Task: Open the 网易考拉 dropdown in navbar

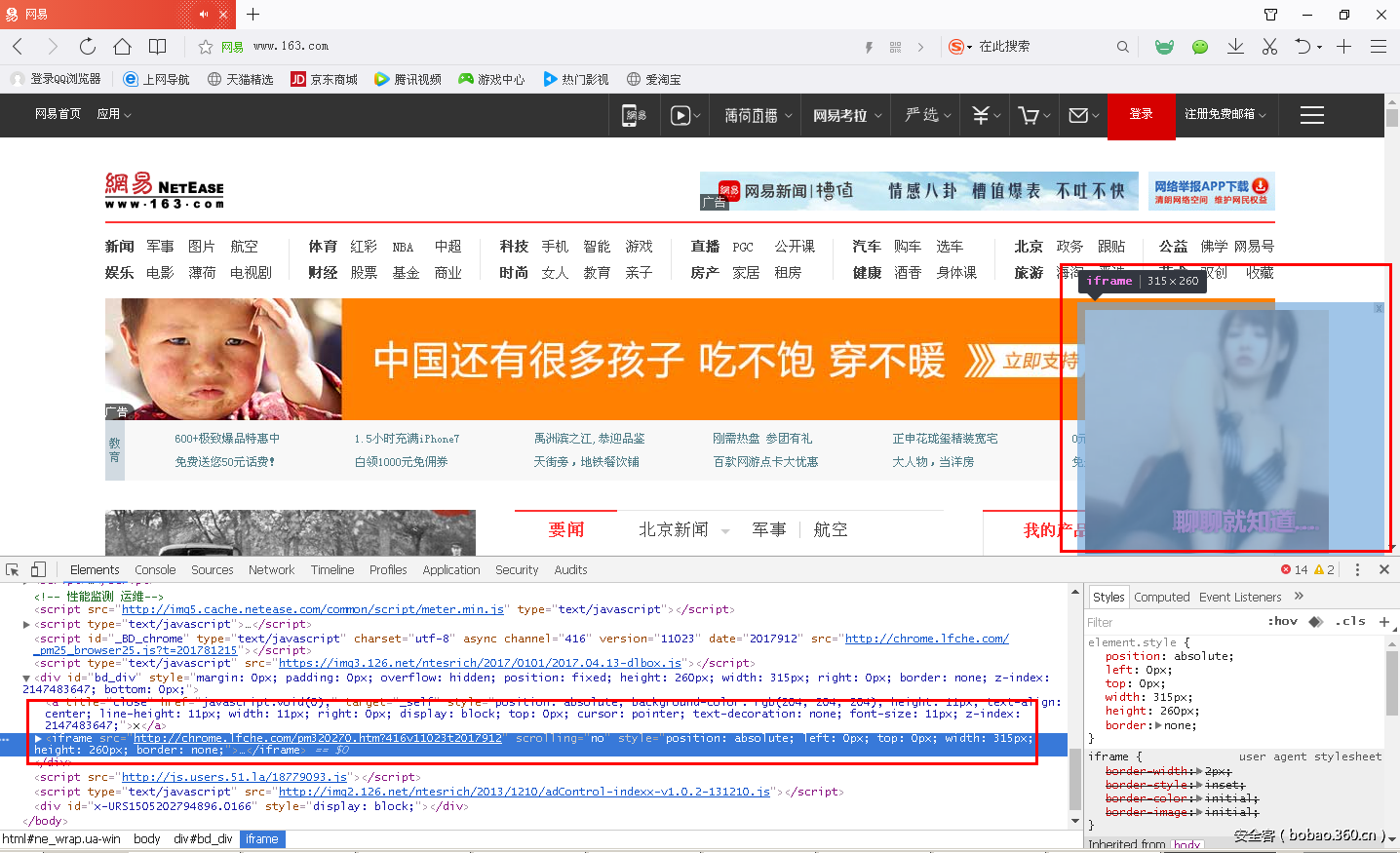Action: (844, 114)
